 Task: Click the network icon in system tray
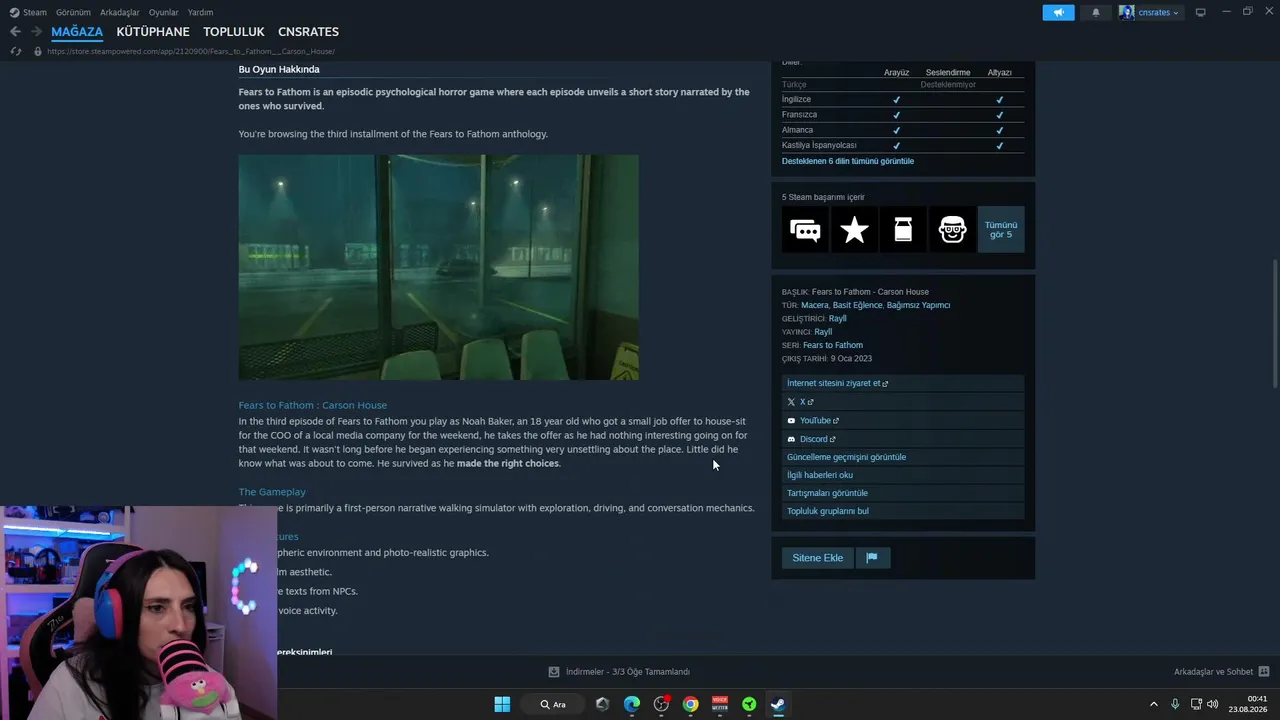pyautogui.click(x=1195, y=704)
